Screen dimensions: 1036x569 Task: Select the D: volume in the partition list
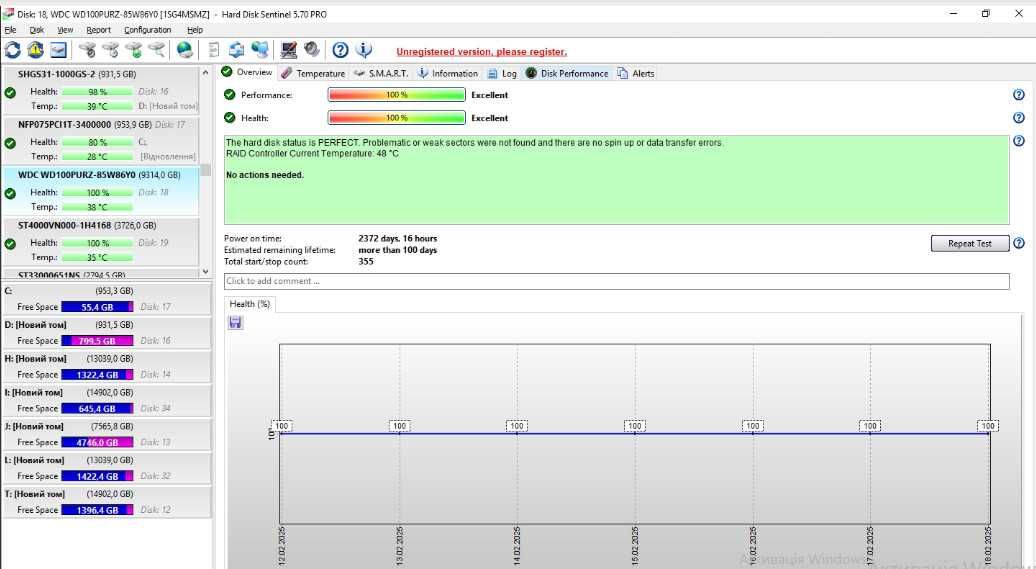(106, 333)
